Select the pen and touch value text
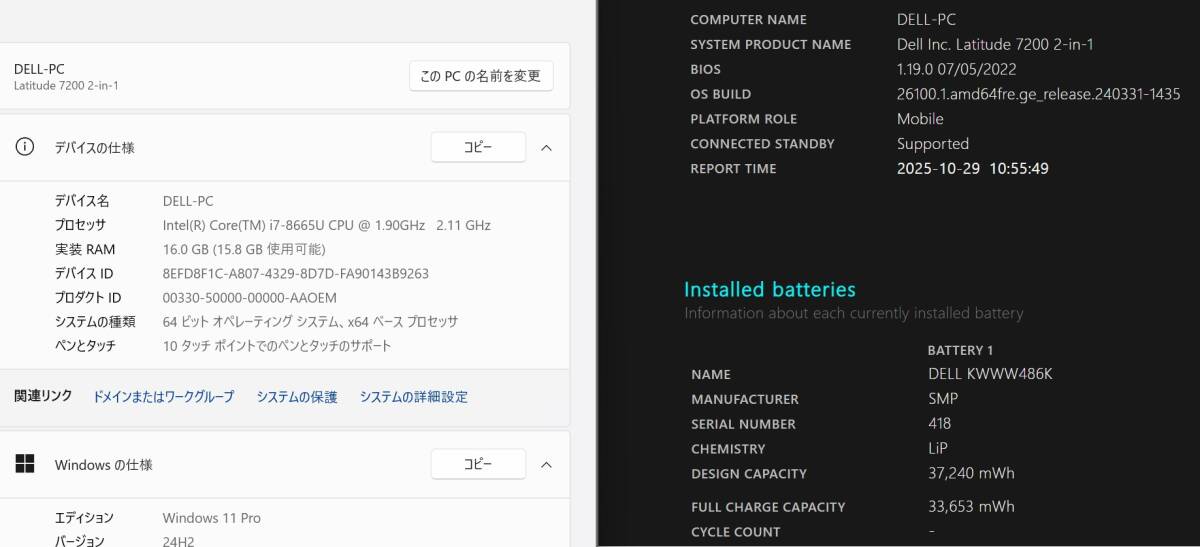This screenshot has height=547, width=1200. click(x=277, y=346)
